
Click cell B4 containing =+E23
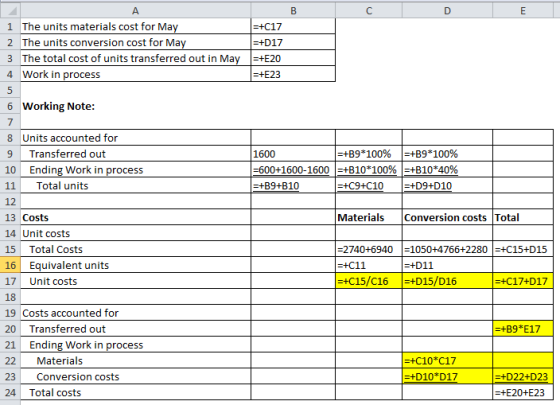pyautogui.click(x=293, y=74)
